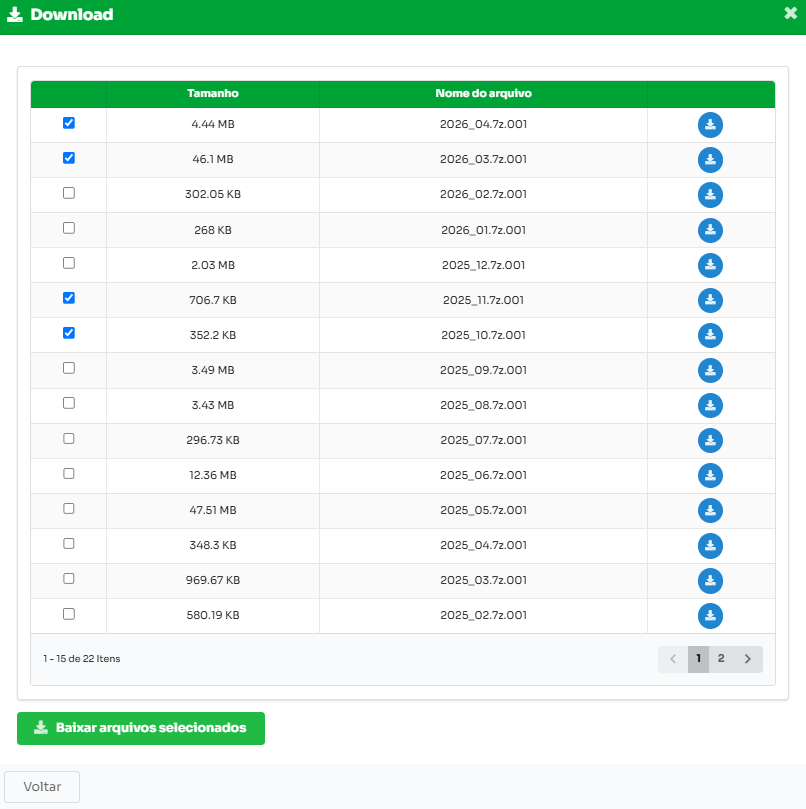Click the 4.44 MB size cell
Image resolution: width=806 pixels, height=809 pixels.
(213, 124)
